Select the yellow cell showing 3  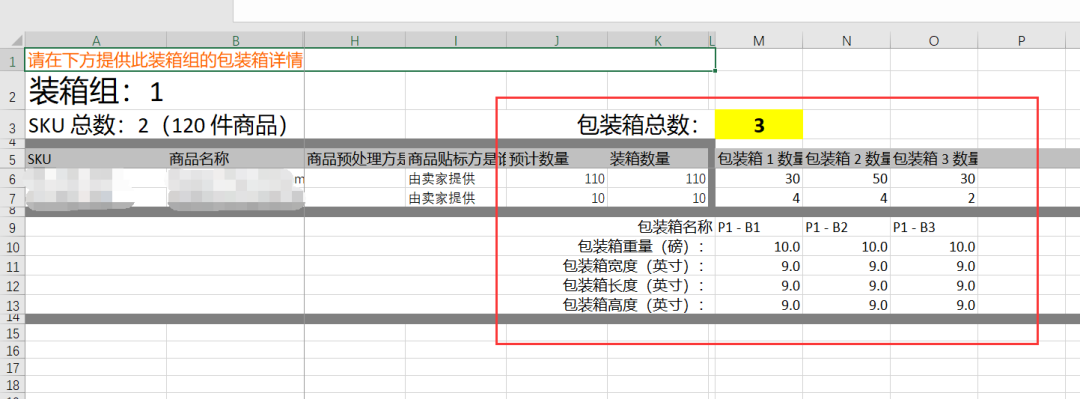coord(759,125)
